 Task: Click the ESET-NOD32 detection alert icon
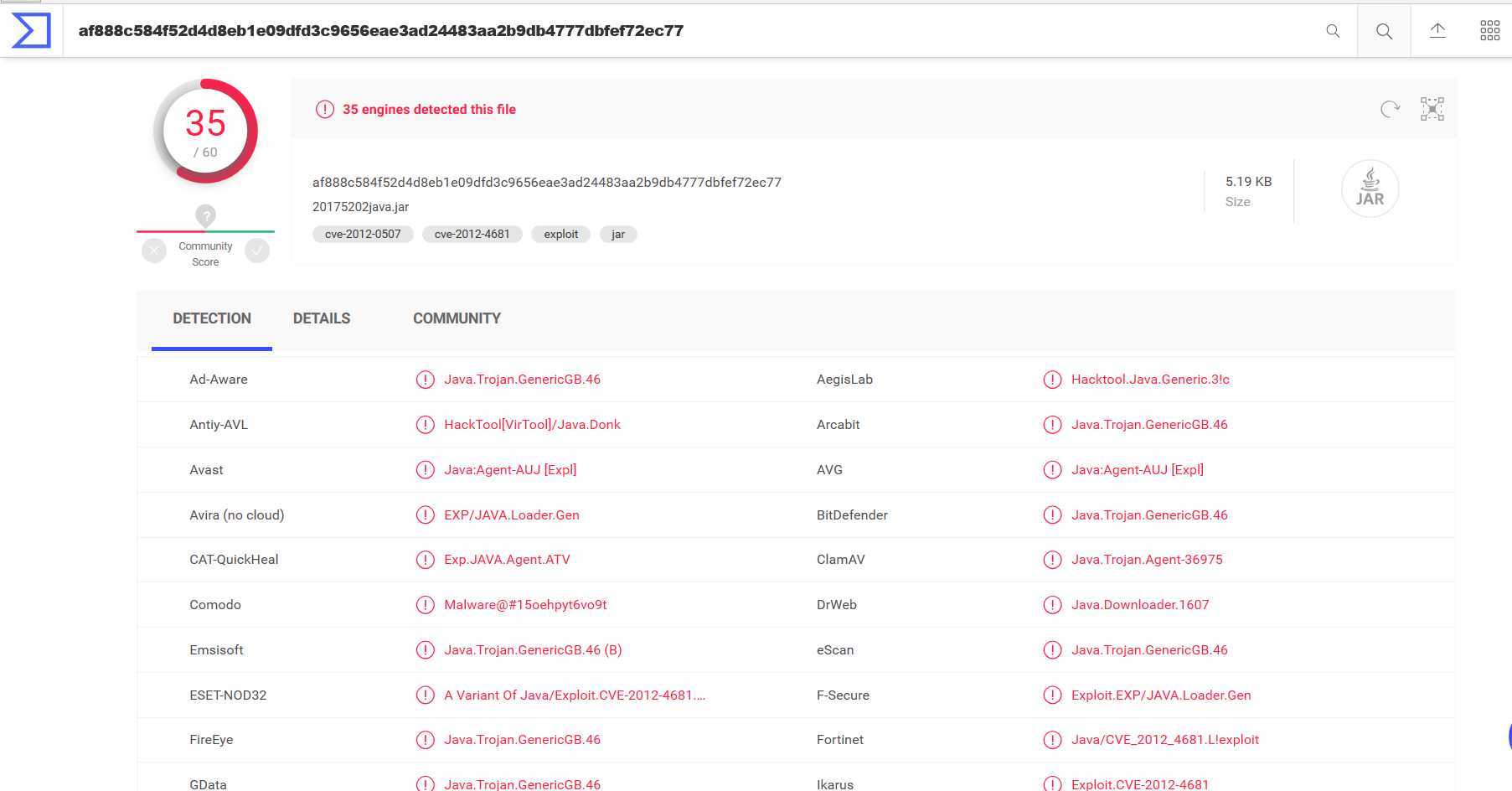pos(426,695)
